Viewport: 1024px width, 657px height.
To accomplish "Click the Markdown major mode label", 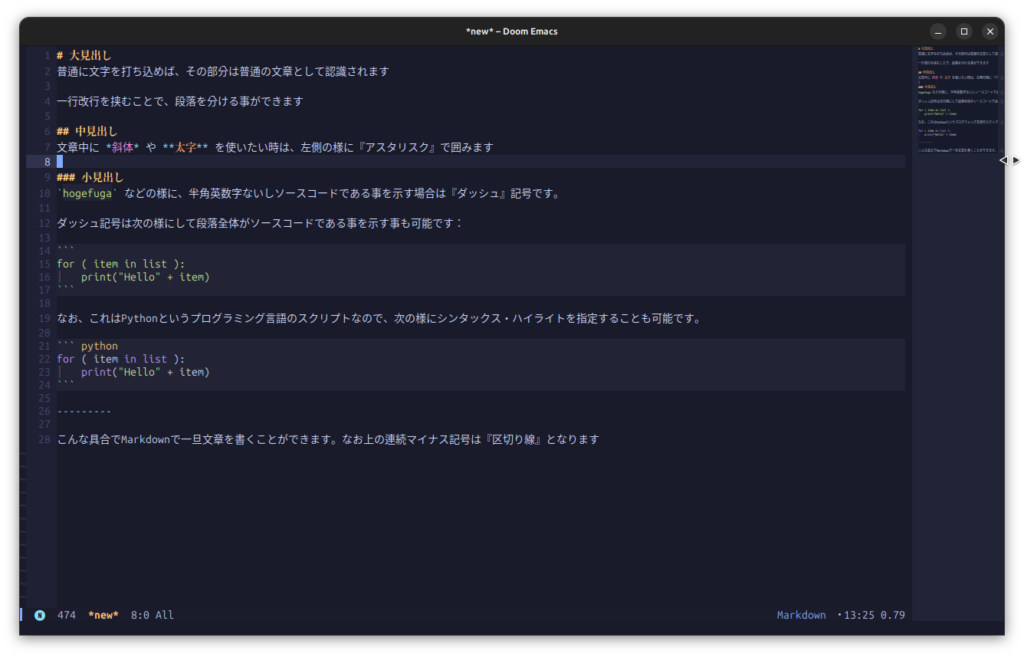I will pos(801,615).
